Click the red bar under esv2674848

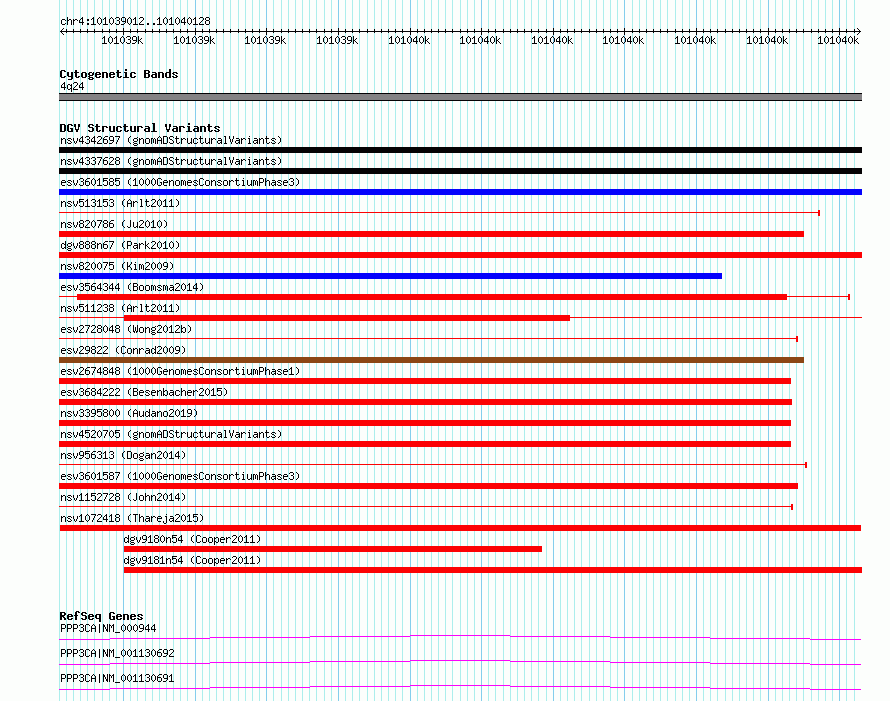click(425, 381)
